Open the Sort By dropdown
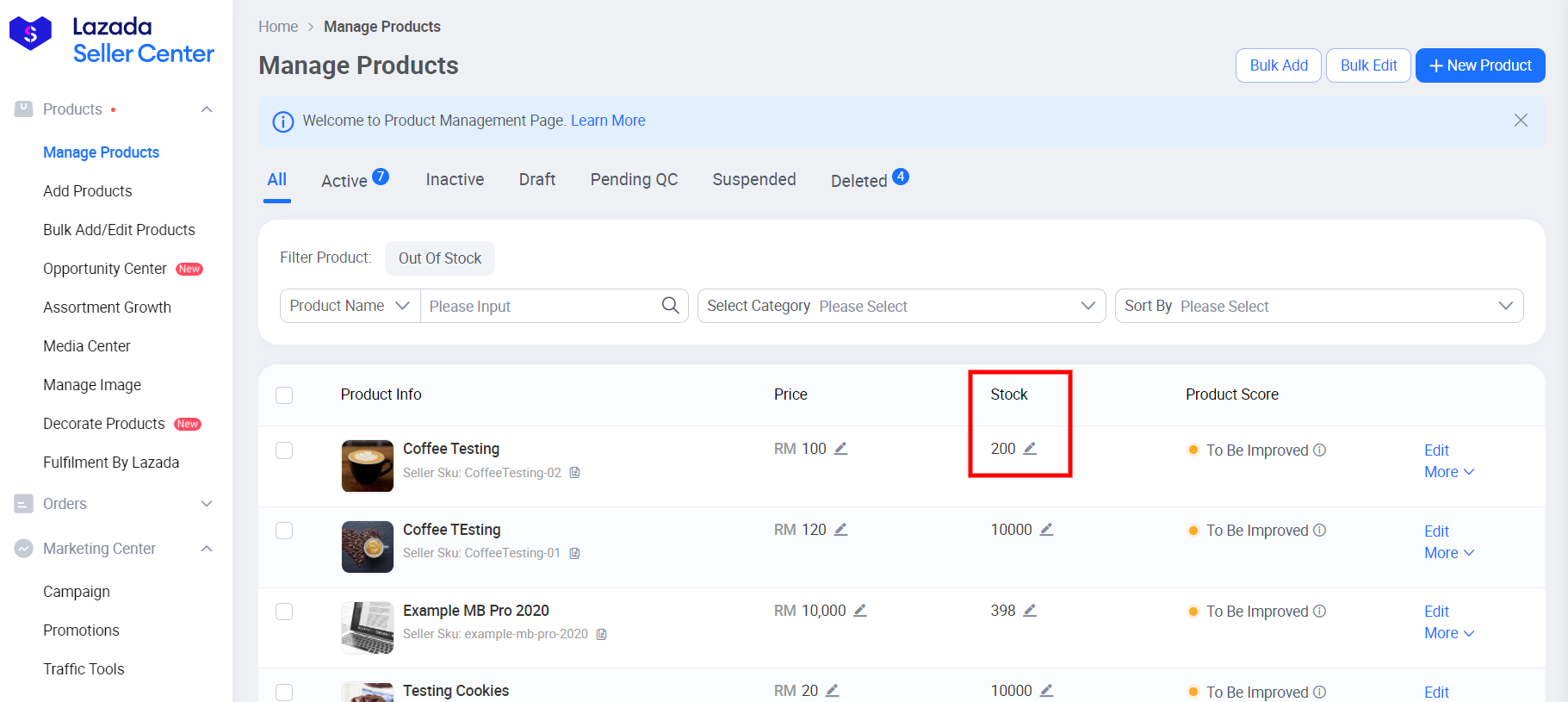This screenshot has width=1568, height=702. click(x=1319, y=306)
